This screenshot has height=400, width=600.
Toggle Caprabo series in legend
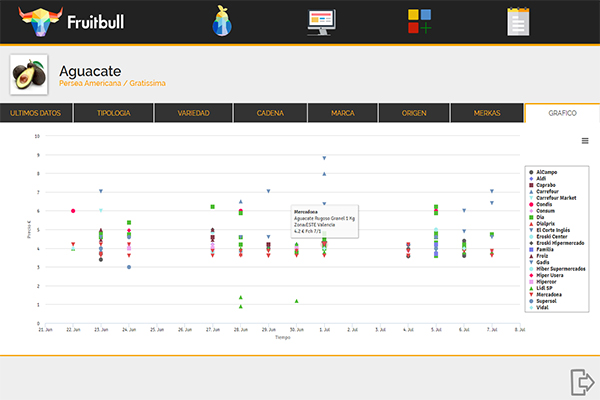click(542, 185)
